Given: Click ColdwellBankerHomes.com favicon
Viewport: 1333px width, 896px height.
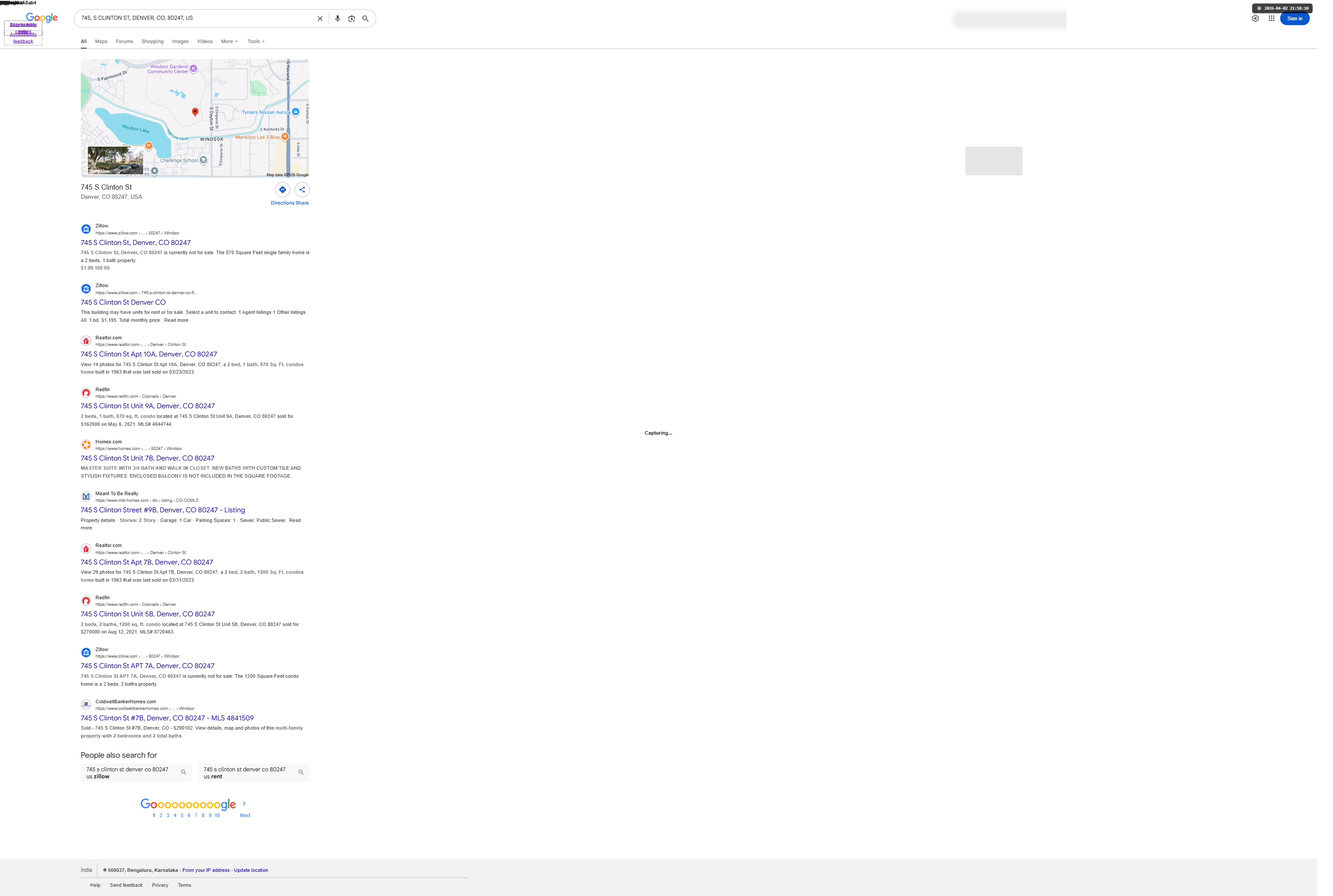Looking at the screenshot, I should [x=86, y=705].
